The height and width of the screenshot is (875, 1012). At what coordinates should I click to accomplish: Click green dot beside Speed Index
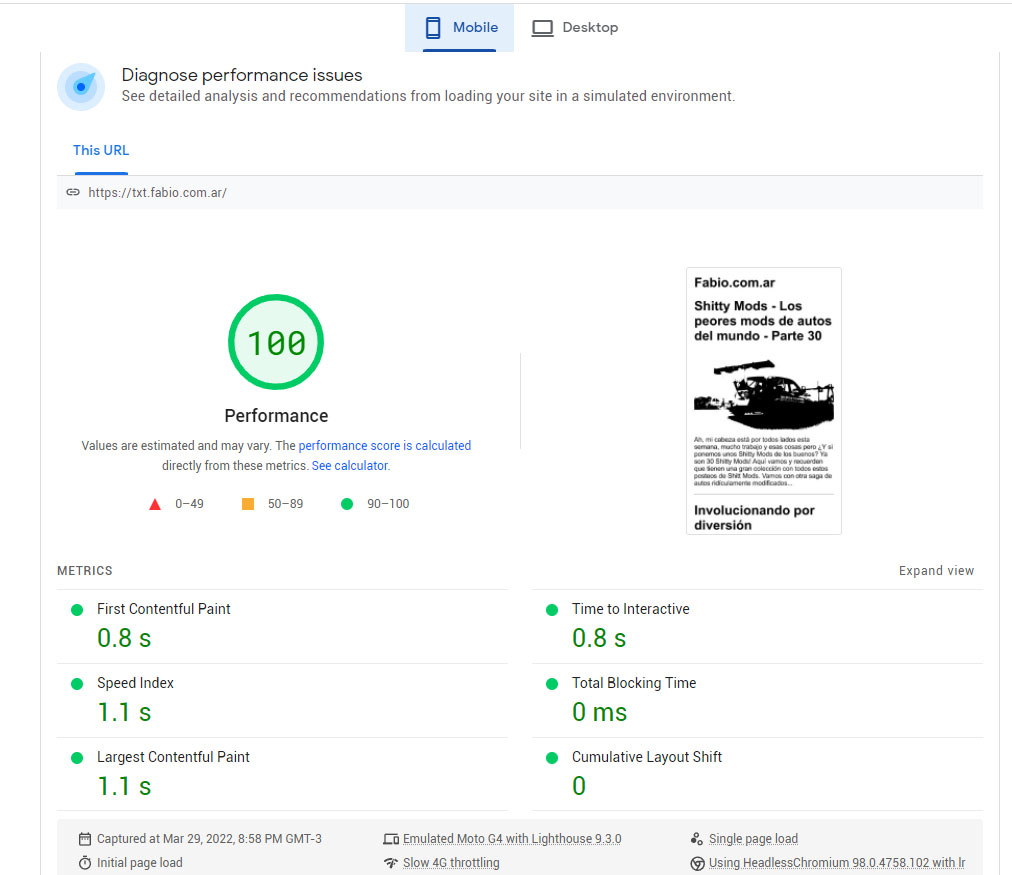tap(77, 684)
